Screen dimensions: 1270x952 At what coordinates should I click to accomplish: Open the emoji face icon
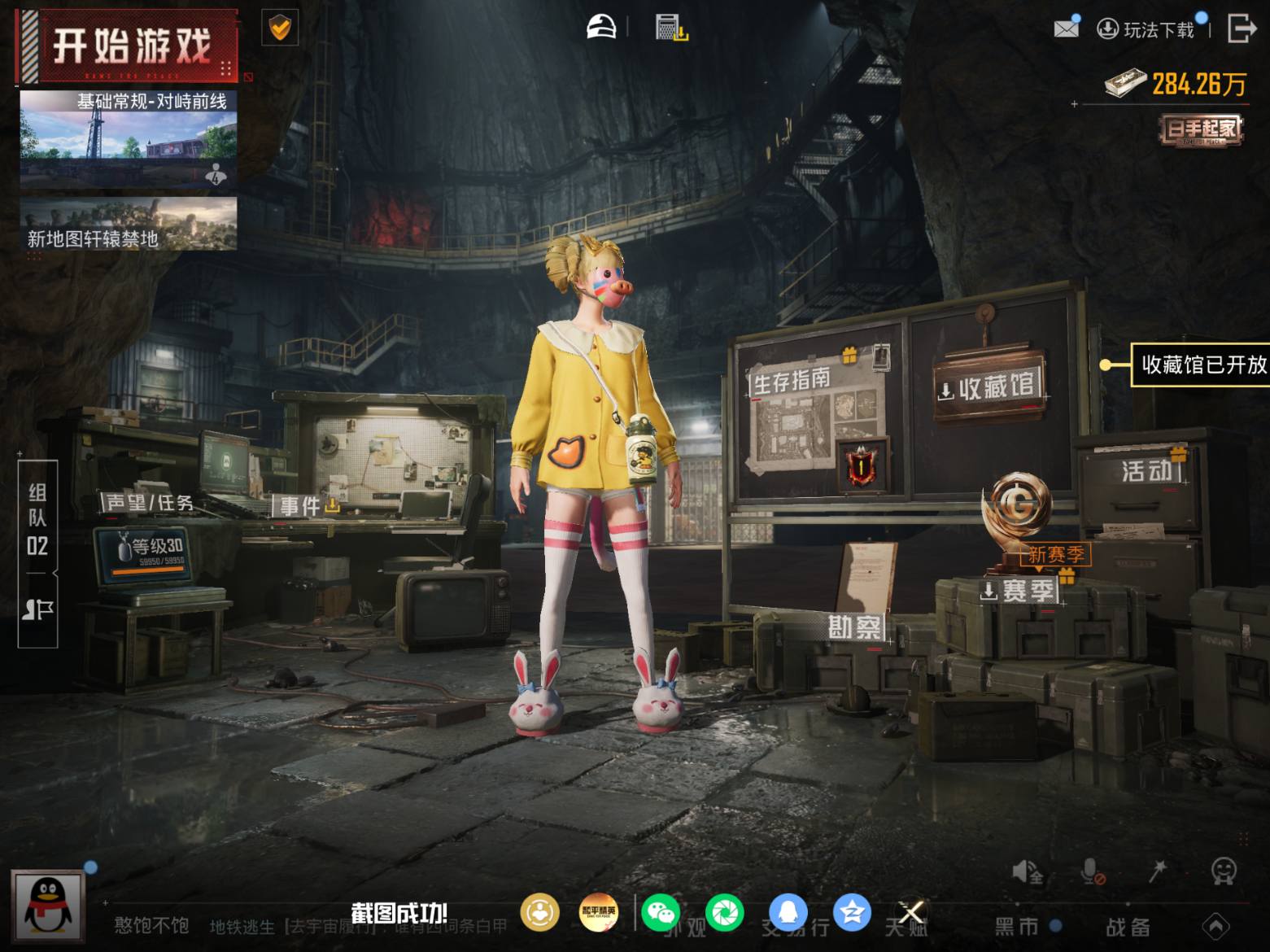point(1223,871)
